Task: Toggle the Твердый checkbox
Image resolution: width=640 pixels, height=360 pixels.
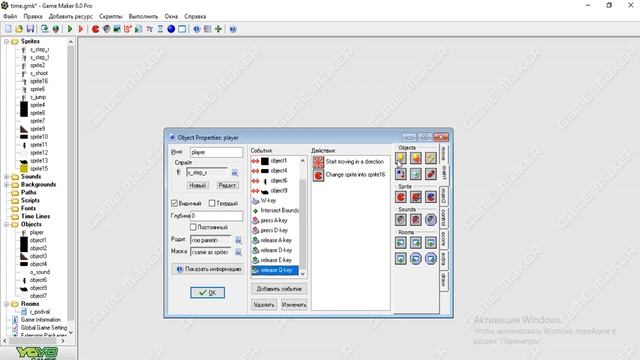Action: click(x=212, y=203)
